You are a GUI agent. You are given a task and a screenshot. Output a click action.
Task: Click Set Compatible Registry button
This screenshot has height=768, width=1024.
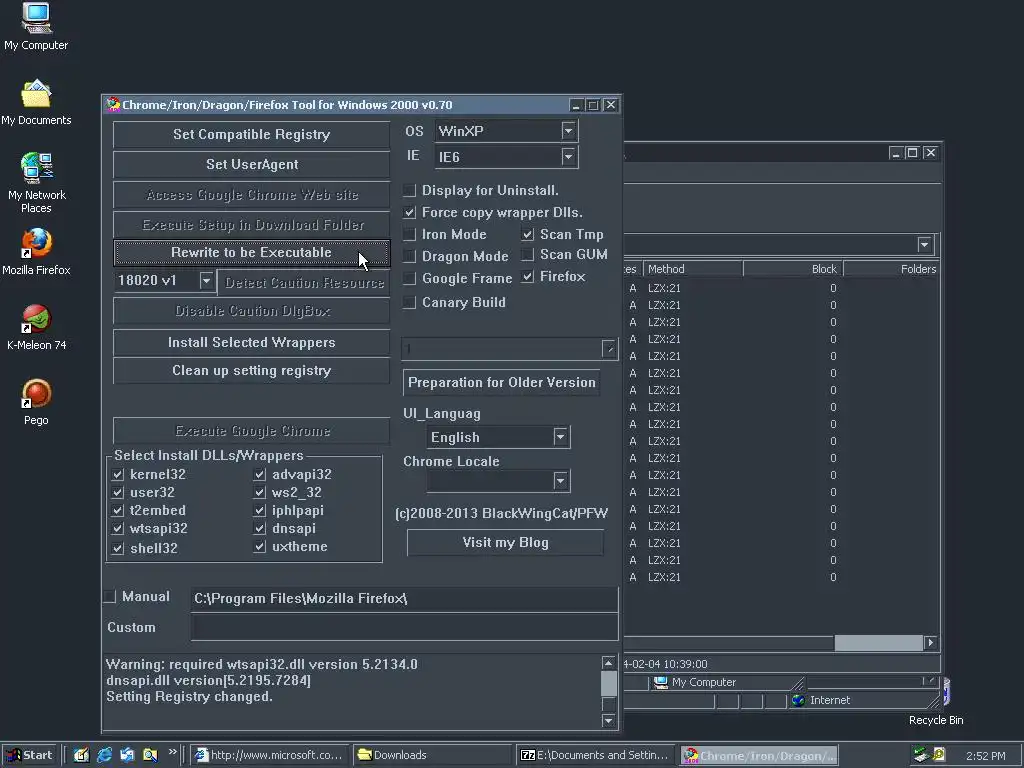[251, 135]
